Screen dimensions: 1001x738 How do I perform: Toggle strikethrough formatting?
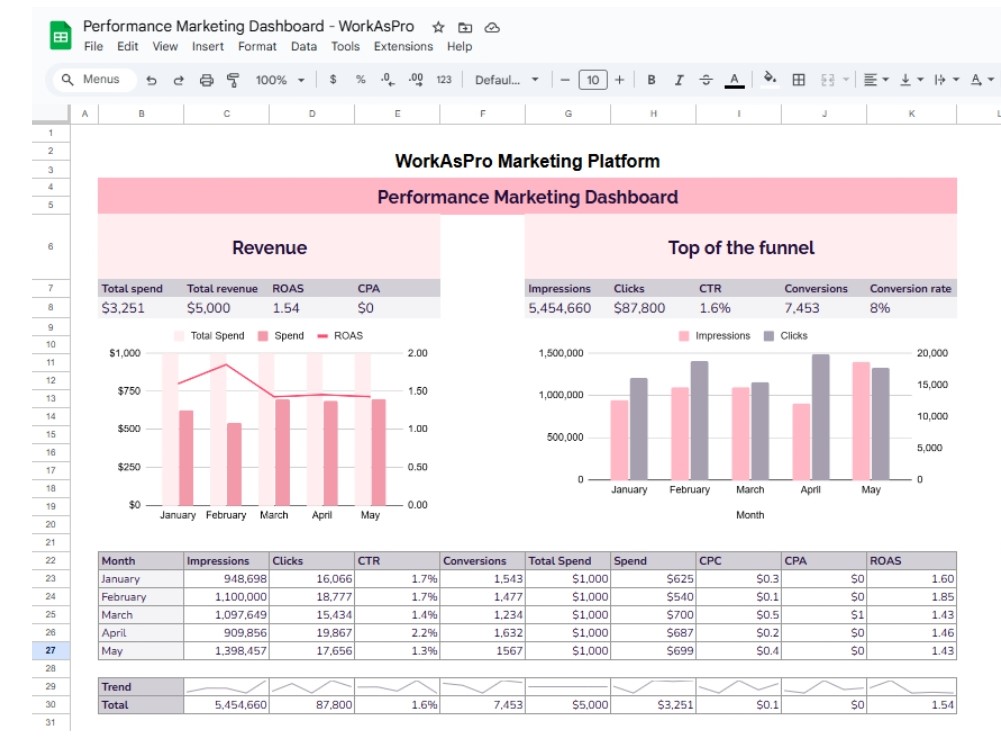coord(706,80)
